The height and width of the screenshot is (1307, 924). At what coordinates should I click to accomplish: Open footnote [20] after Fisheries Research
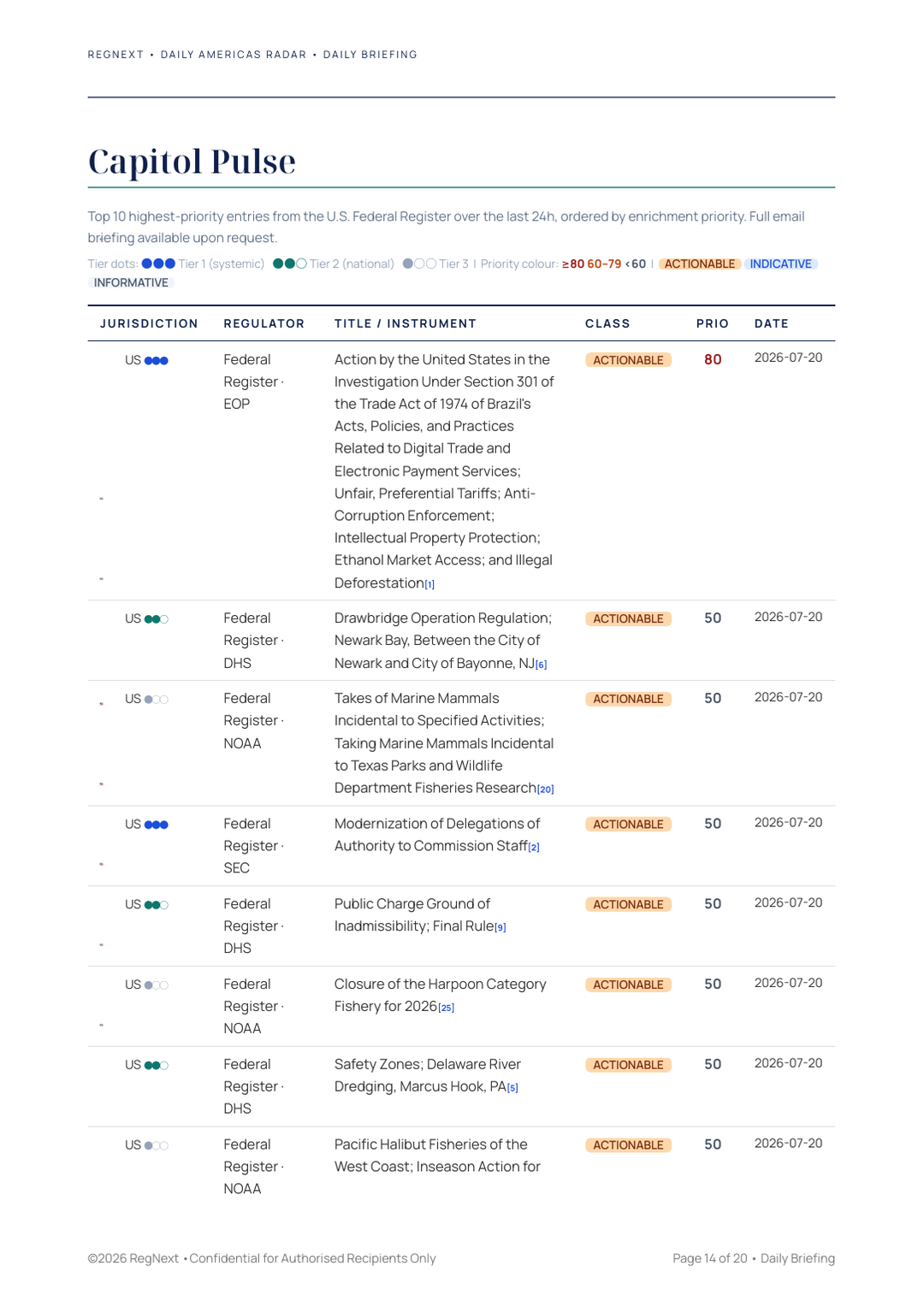[546, 790]
